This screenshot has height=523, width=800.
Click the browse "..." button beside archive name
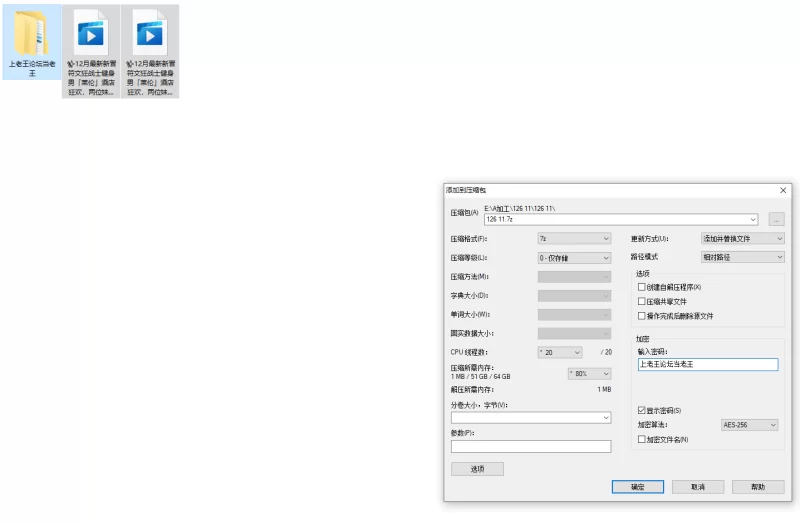coord(776,219)
